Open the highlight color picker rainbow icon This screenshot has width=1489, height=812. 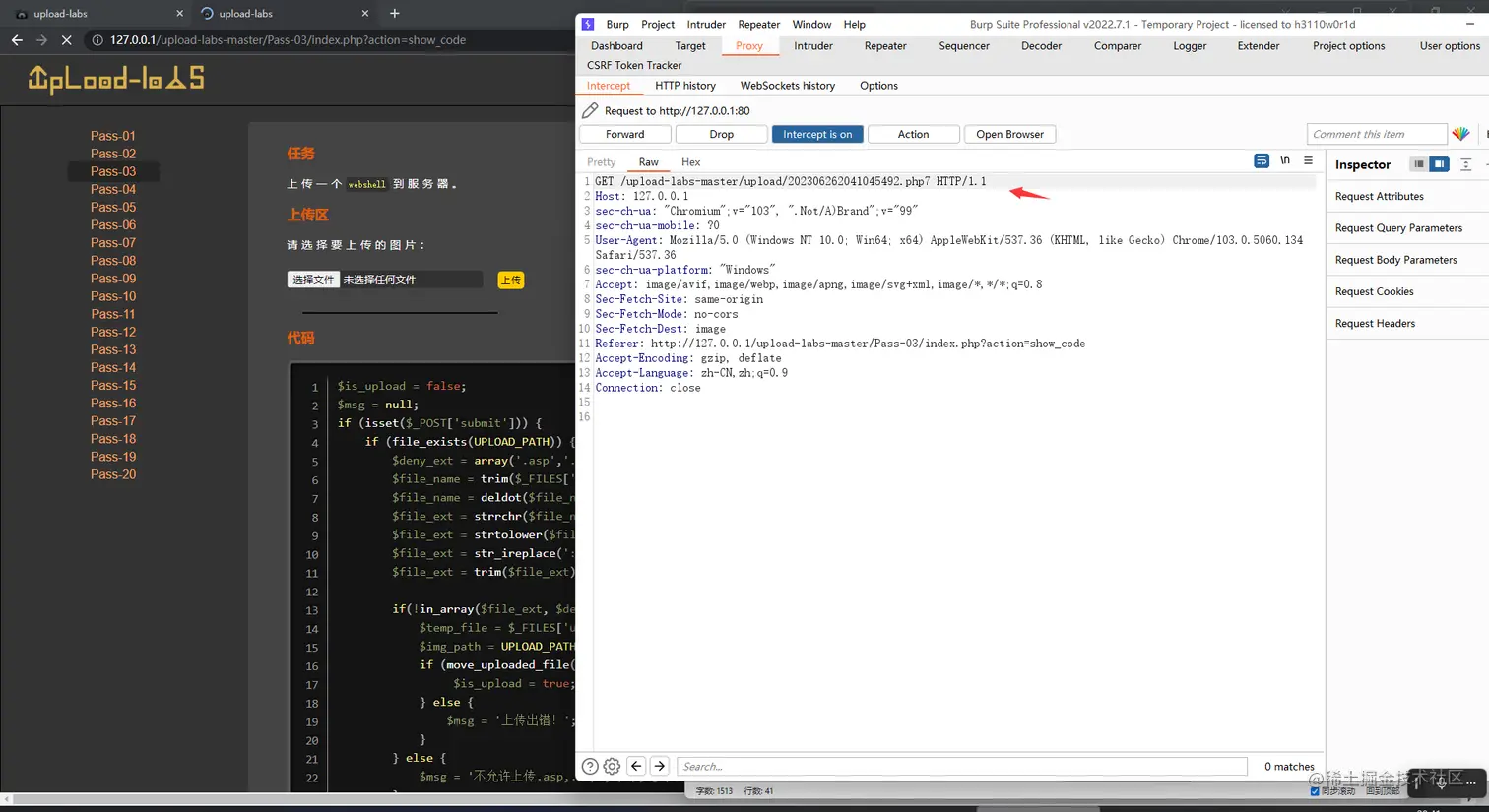[x=1460, y=134]
